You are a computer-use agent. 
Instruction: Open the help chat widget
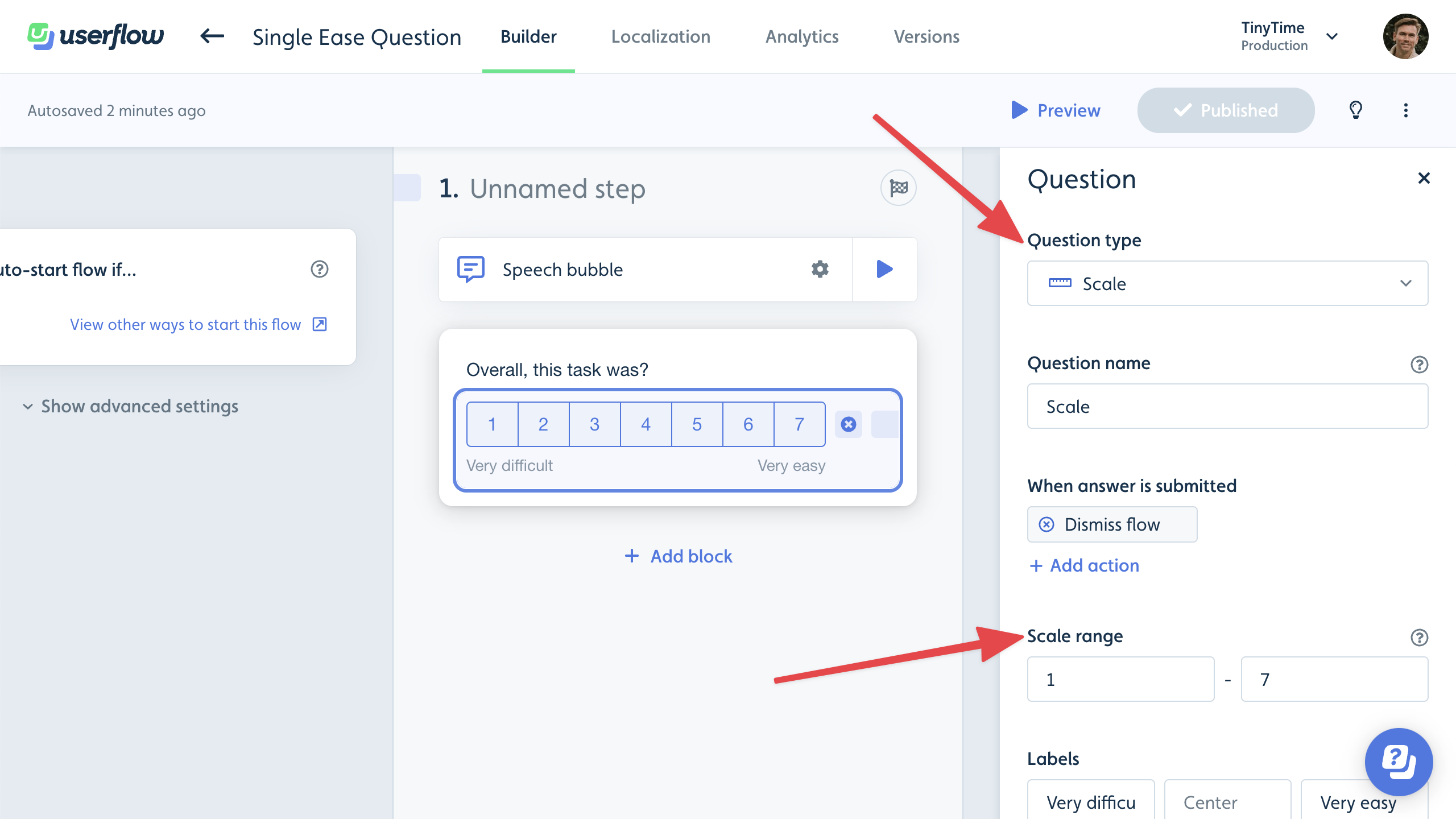(x=1399, y=762)
